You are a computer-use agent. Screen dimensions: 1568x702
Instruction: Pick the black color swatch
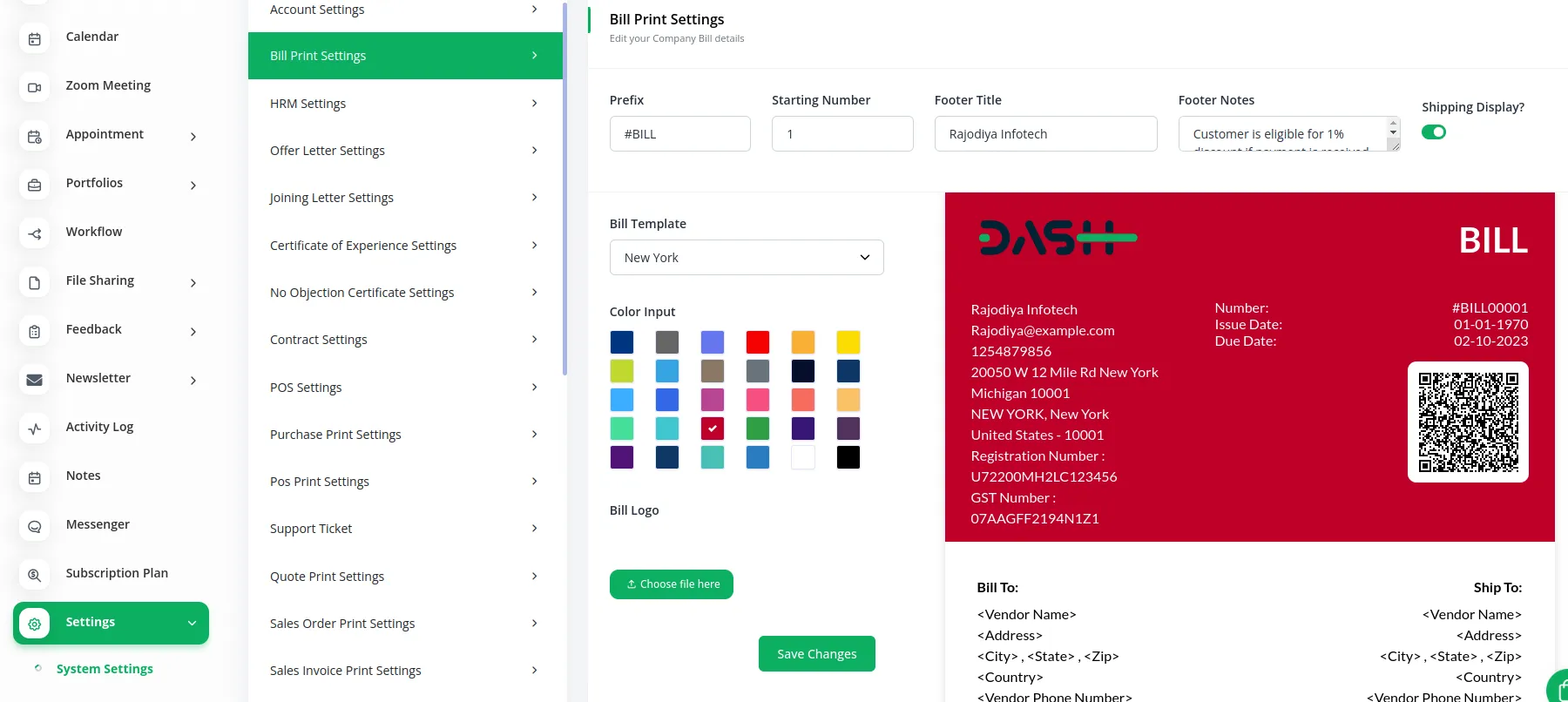coord(848,457)
